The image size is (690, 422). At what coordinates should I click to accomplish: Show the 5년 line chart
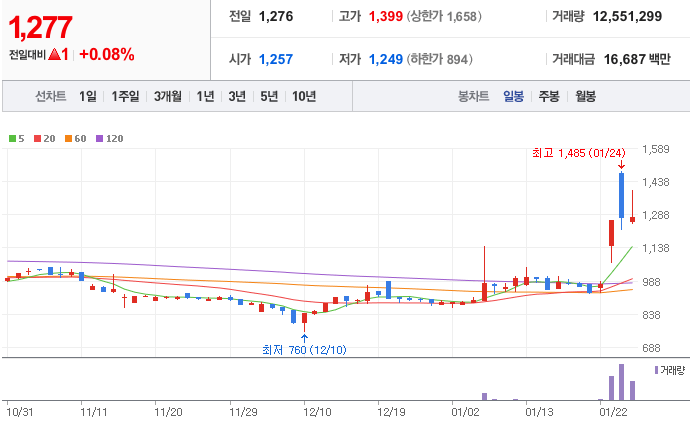(x=269, y=96)
